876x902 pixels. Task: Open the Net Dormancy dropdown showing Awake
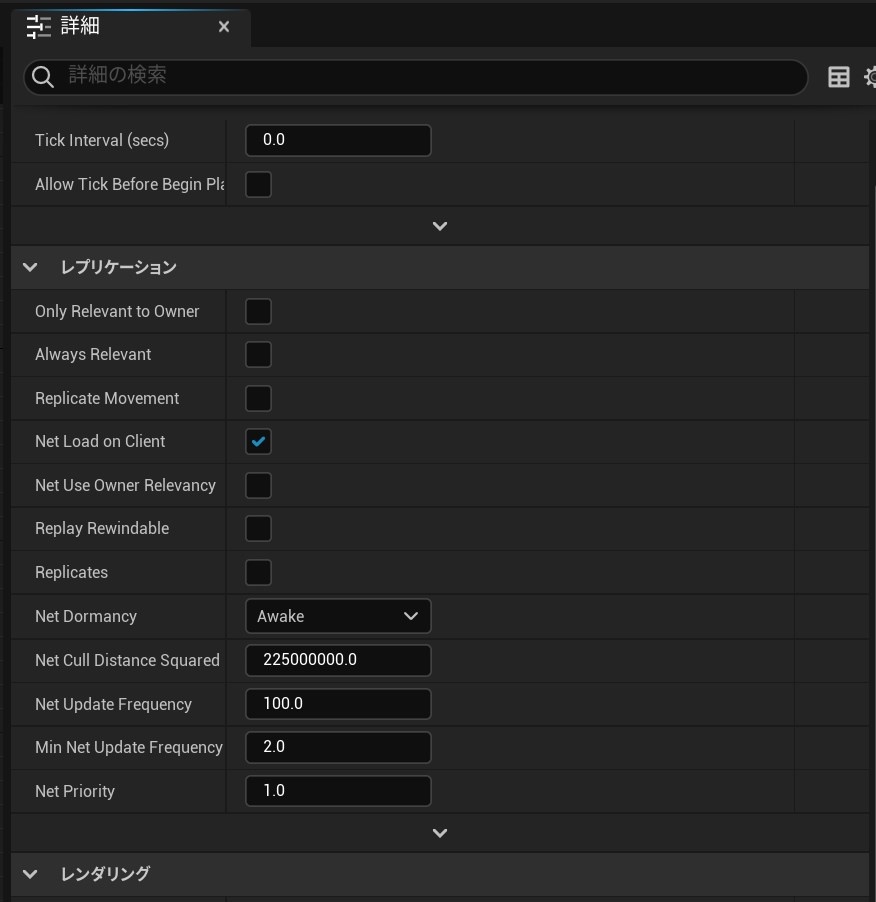click(338, 616)
